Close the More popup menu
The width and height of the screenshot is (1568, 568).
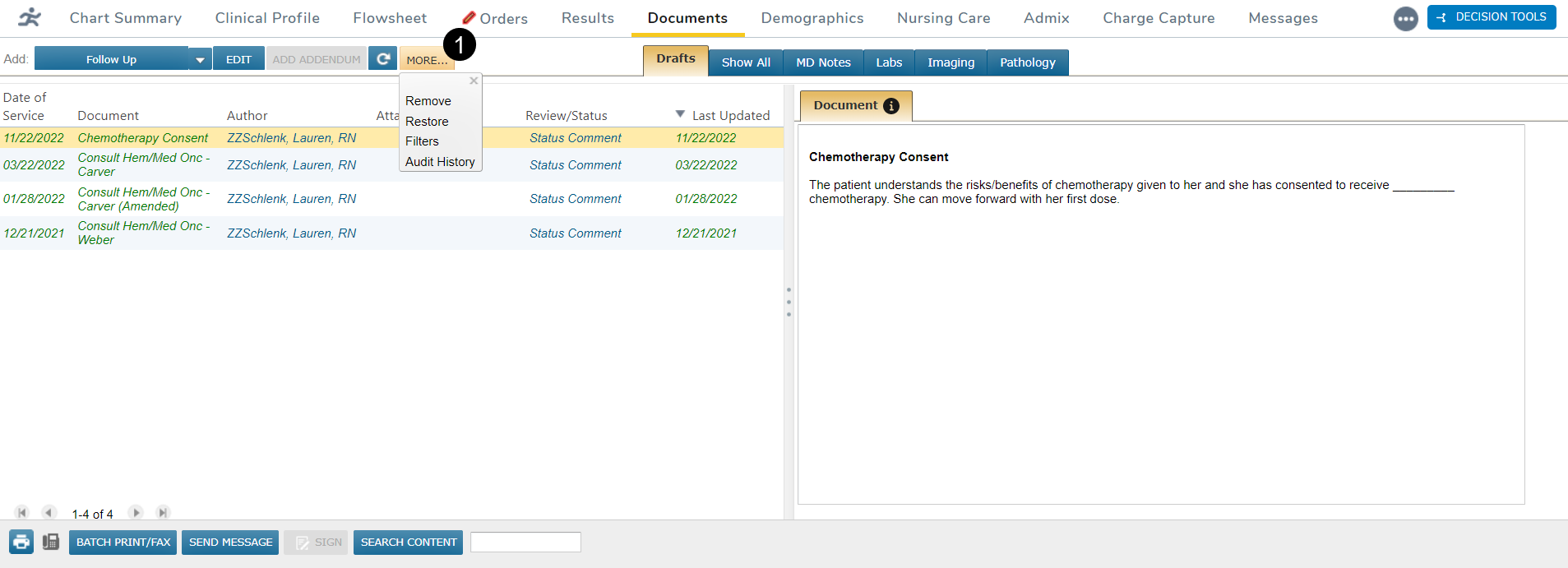474,81
